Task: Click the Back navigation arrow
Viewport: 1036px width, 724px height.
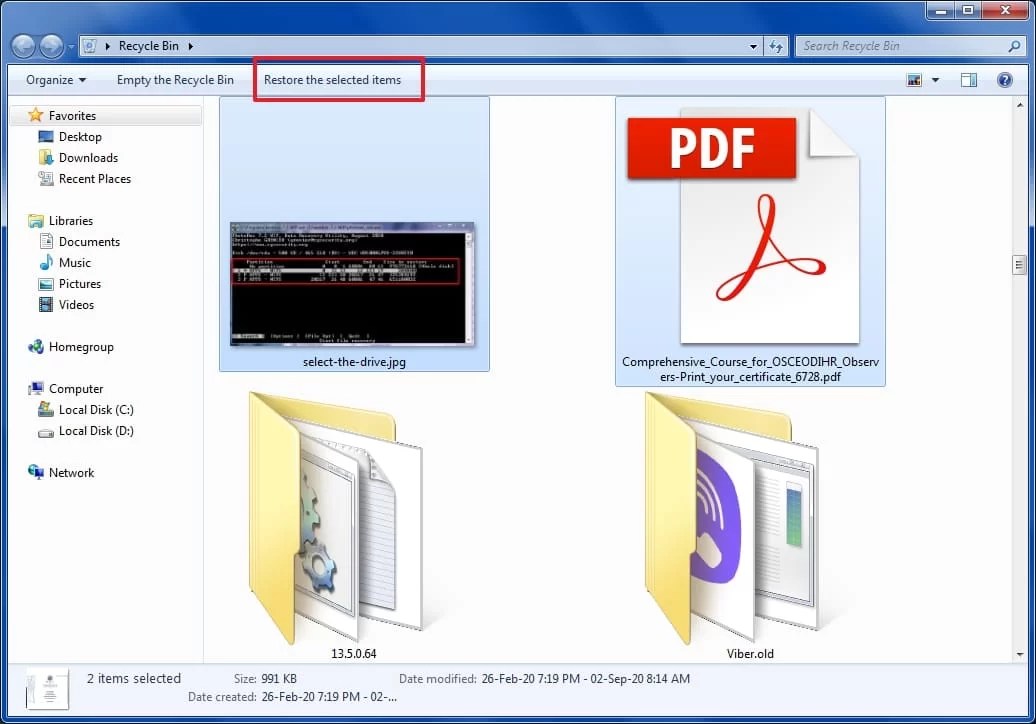Action: tap(22, 45)
